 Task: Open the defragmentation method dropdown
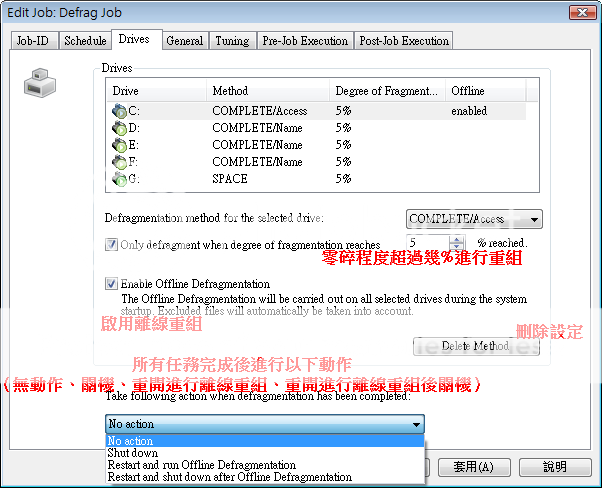(x=474, y=219)
